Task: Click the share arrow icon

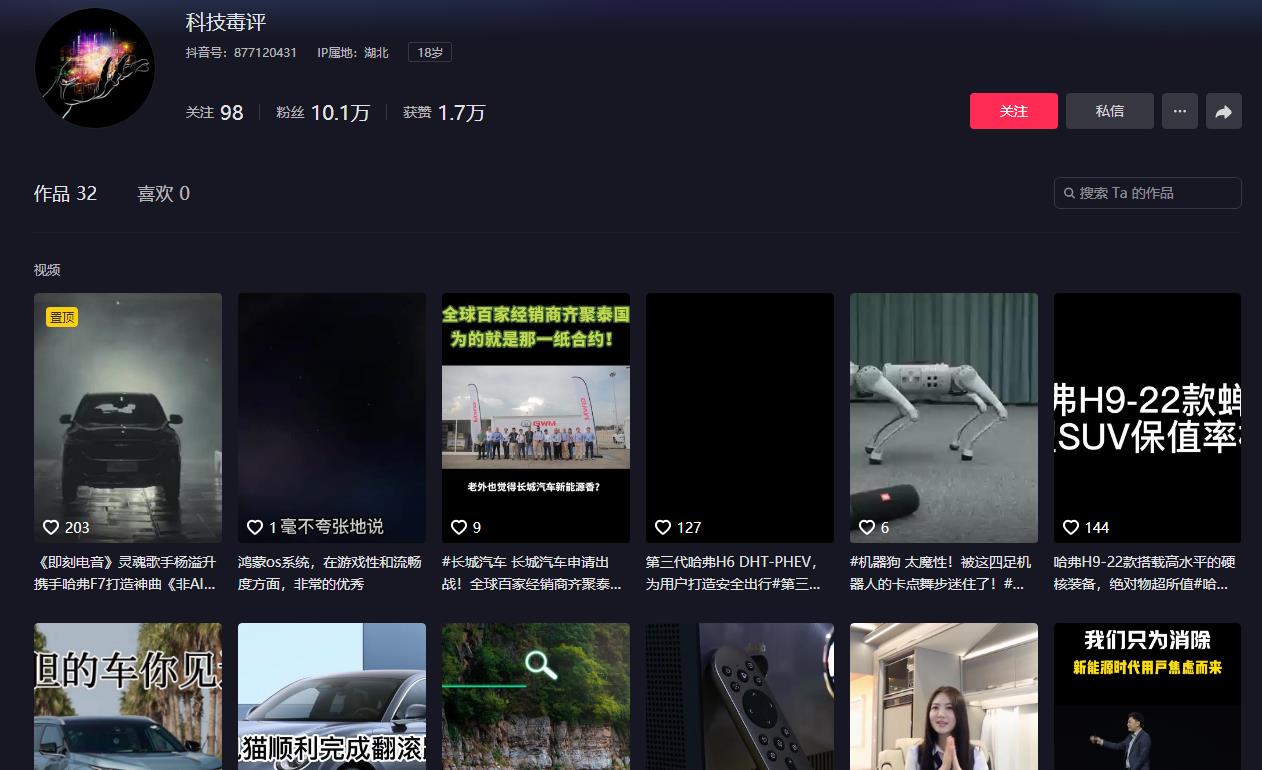Action: pos(1224,111)
